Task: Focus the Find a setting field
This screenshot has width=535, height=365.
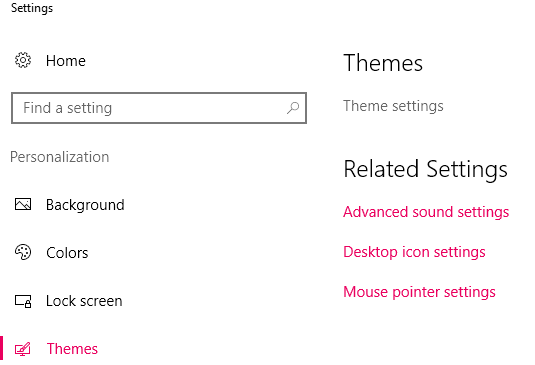Action: coord(159,108)
